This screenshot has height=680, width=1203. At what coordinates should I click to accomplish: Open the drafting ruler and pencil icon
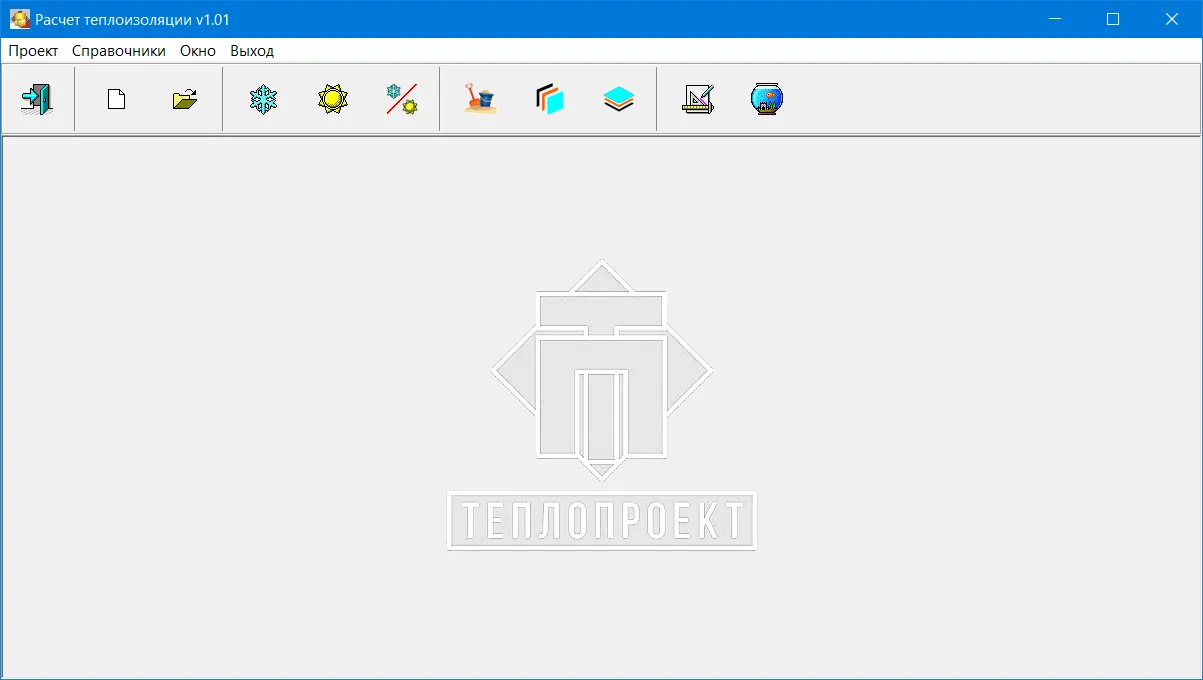(698, 99)
